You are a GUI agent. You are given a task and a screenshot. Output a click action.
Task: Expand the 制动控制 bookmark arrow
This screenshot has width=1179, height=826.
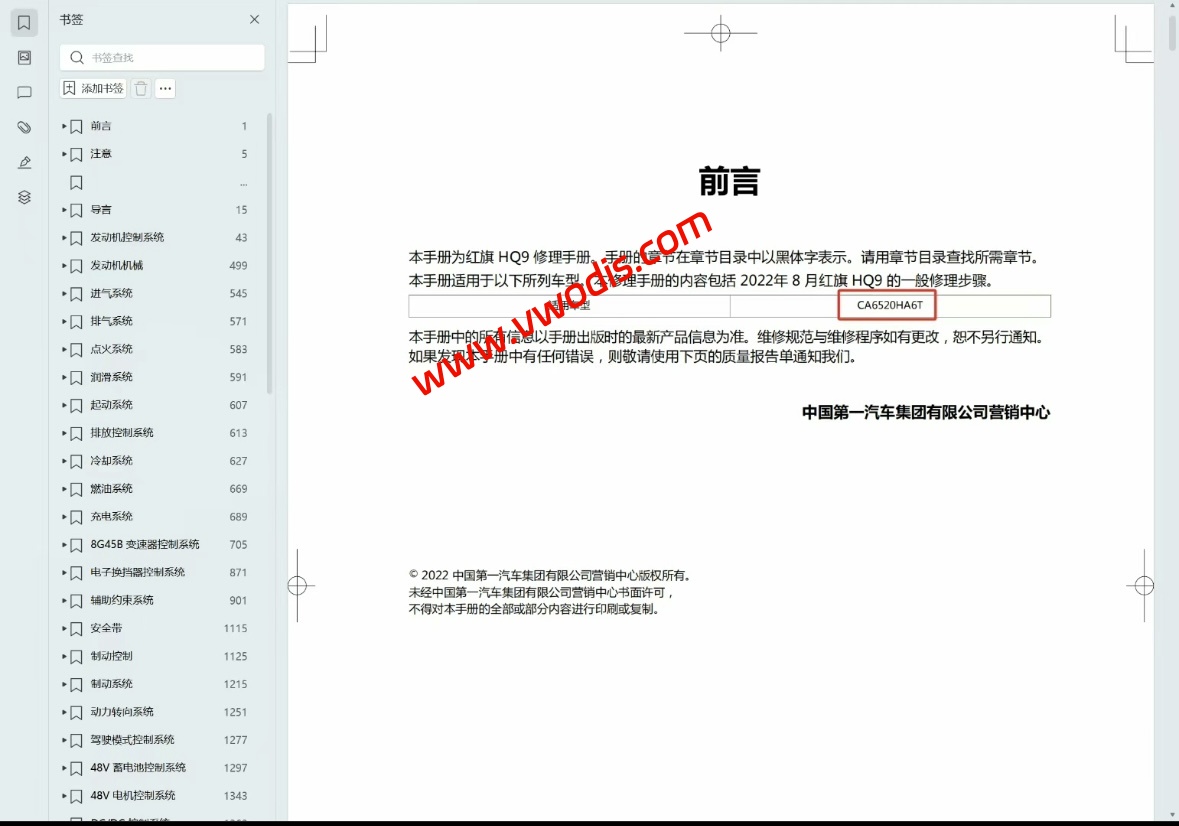coord(64,656)
